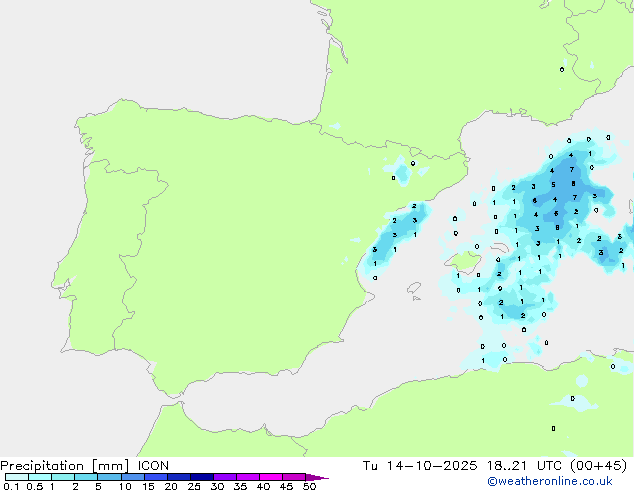Click the 0.1–0.5 mm legend color swatch
Viewport: 634px width, 490px height.
[17, 477]
